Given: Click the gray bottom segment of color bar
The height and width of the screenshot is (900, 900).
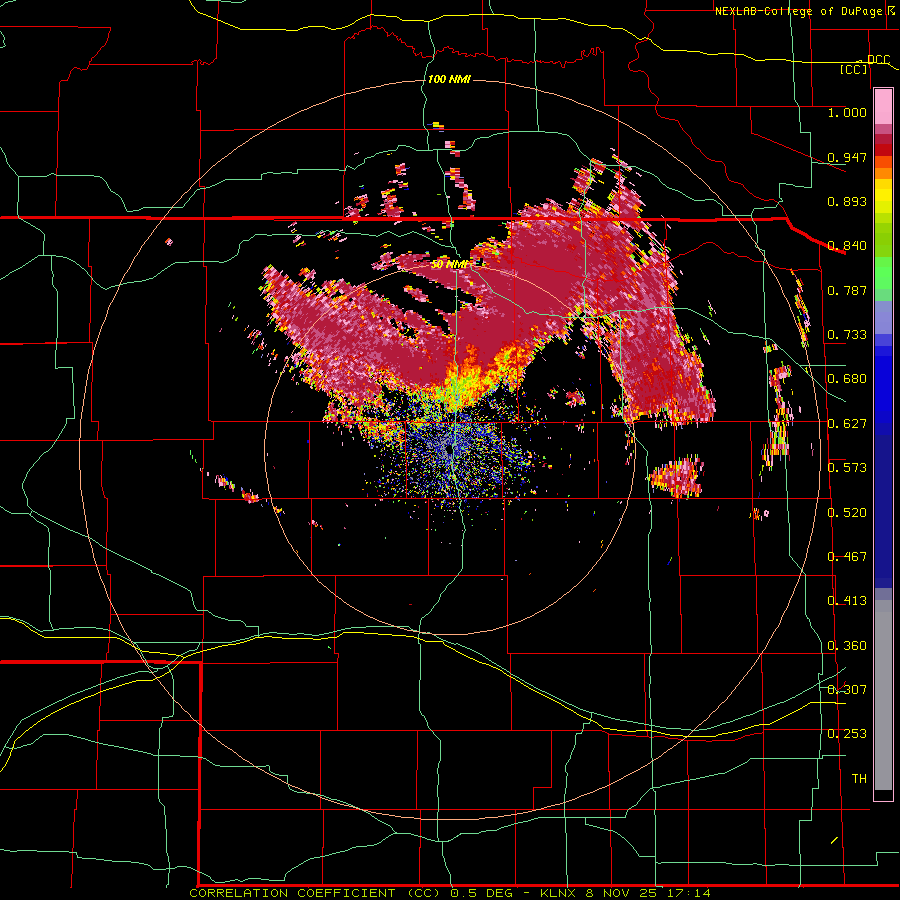Looking at the screenshot, I should click(883, 695).
